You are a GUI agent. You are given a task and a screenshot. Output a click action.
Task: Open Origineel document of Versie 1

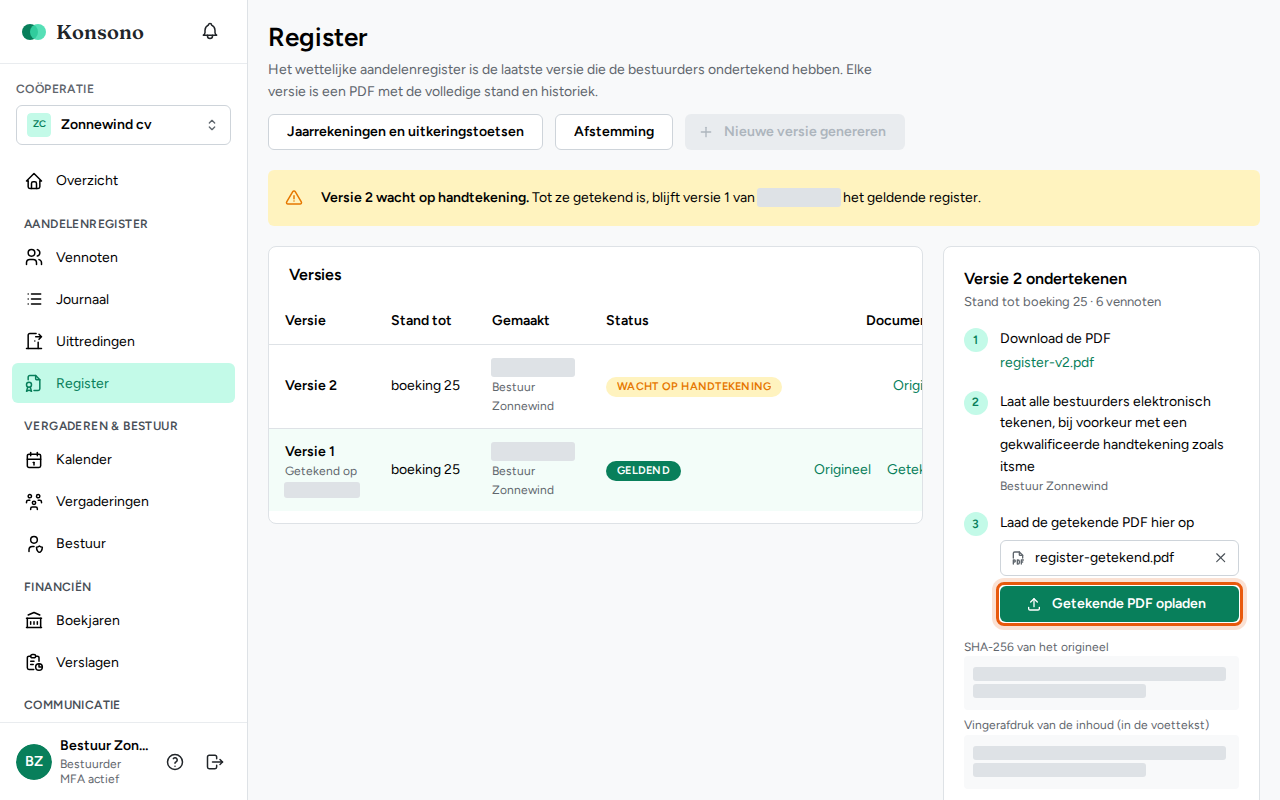842,470
